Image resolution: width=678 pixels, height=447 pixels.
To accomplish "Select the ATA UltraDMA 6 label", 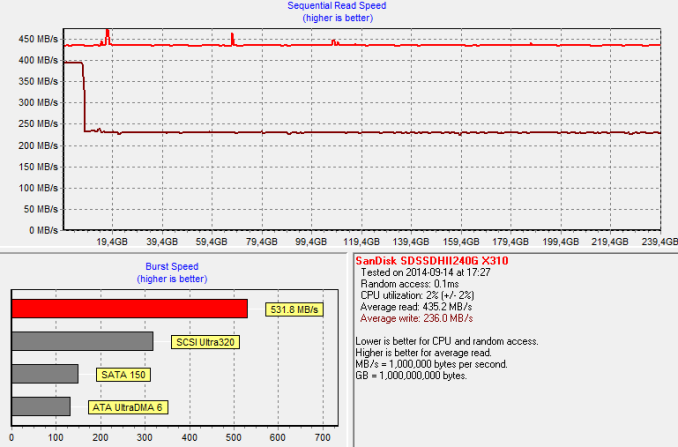I will tap(128, 407).
